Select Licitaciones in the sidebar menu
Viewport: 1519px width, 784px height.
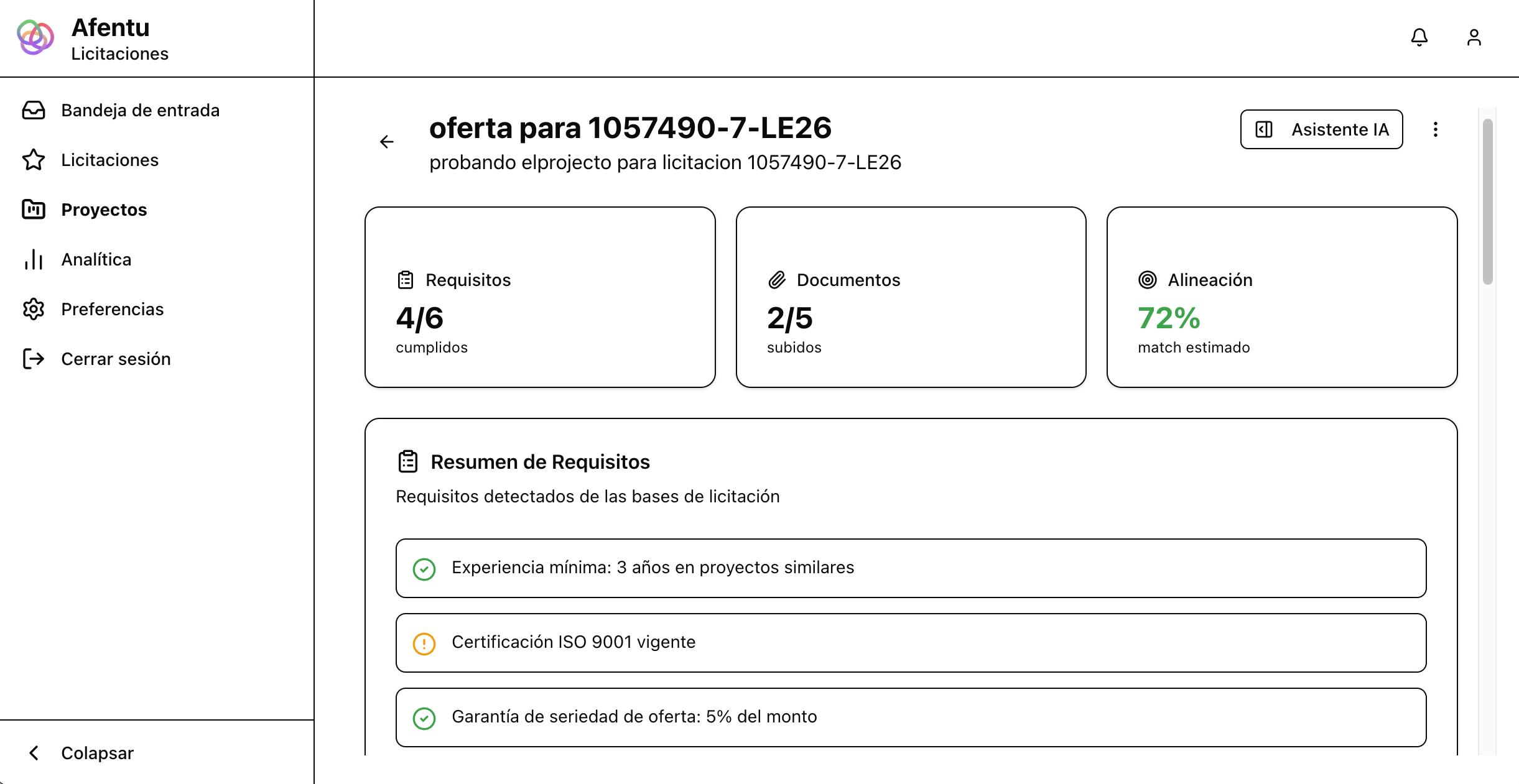[109, 160]
